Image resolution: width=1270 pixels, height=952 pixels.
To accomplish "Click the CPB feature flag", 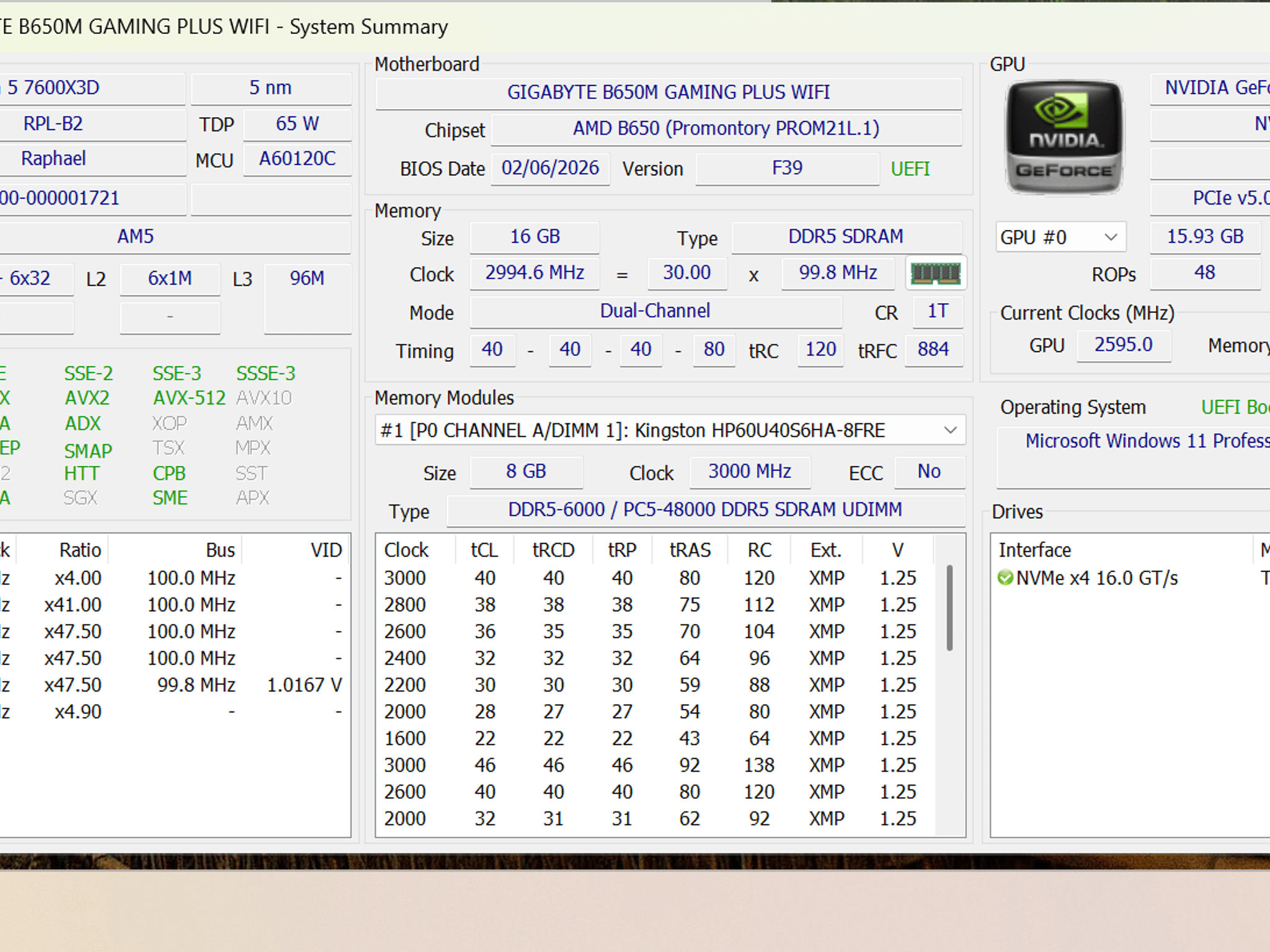I will 169,474.
